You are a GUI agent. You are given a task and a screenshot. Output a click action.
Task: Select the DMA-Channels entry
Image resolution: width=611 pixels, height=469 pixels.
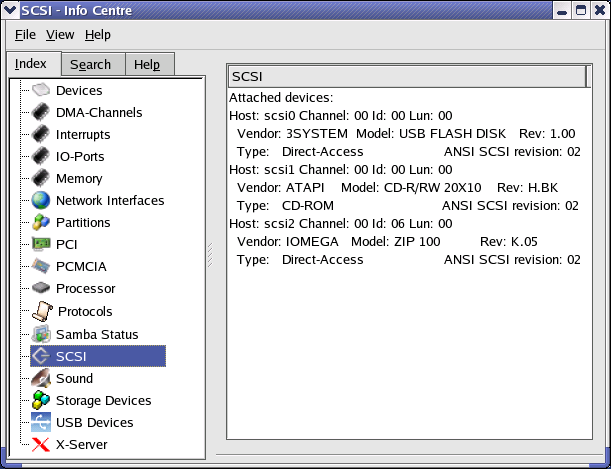pyautogui.click(x=99, y=113)
